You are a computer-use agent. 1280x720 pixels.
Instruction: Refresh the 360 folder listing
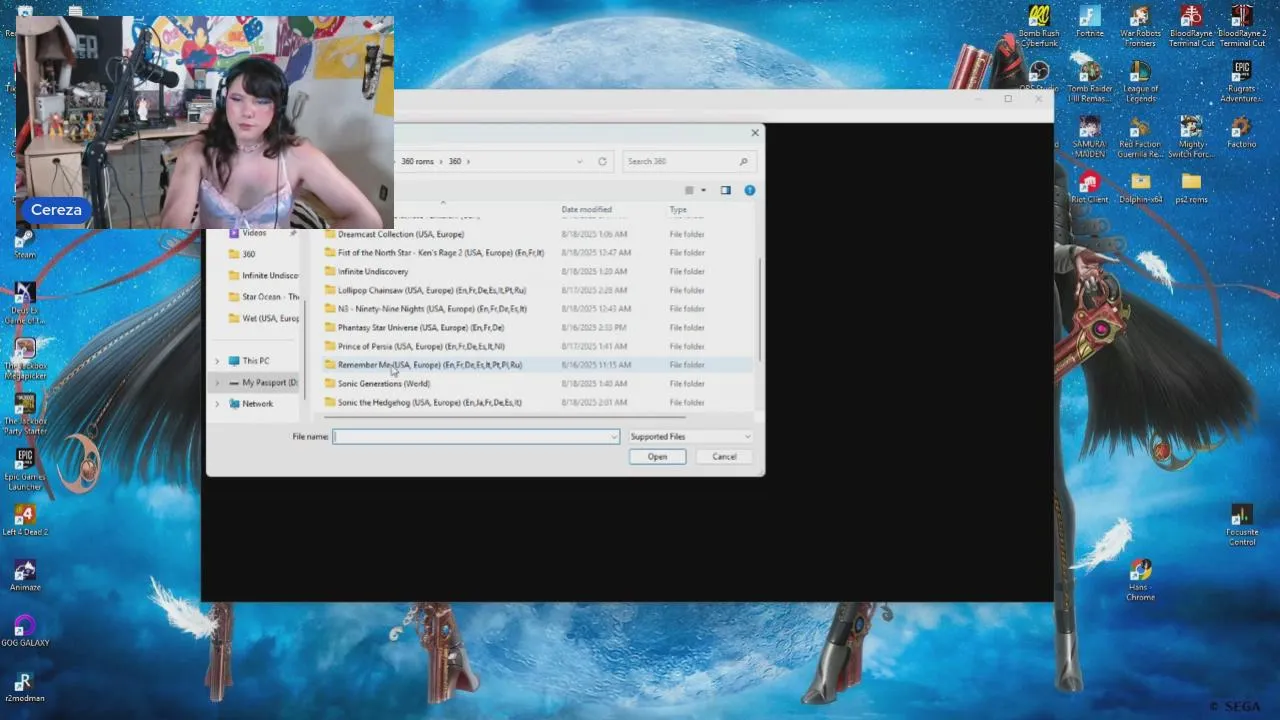tap(602, 161)
